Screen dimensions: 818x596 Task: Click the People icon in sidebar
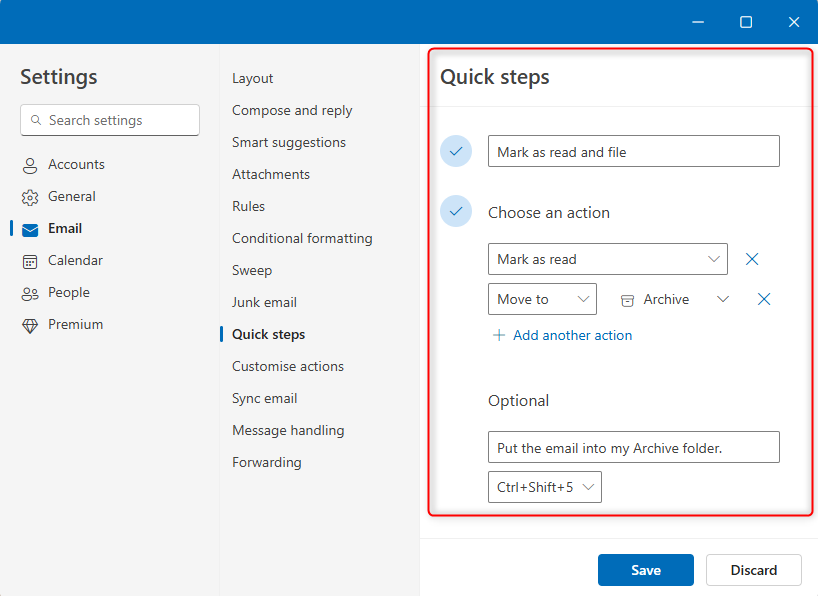[30, 293]
